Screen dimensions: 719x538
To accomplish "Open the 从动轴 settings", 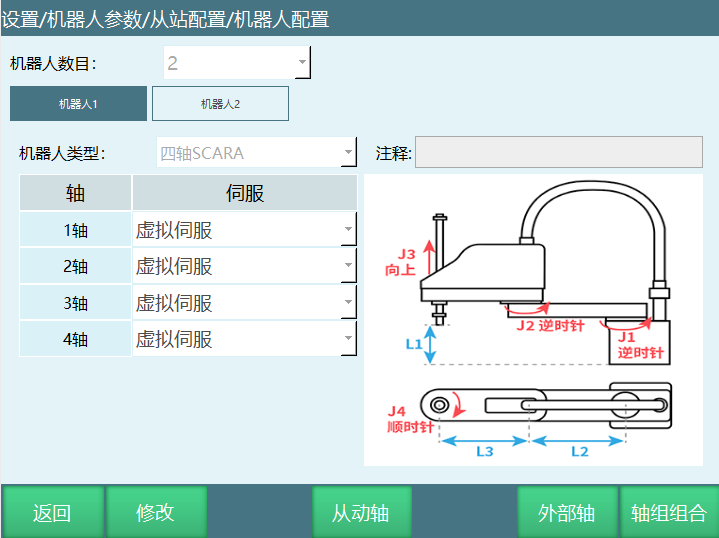I will click(360, 513).
